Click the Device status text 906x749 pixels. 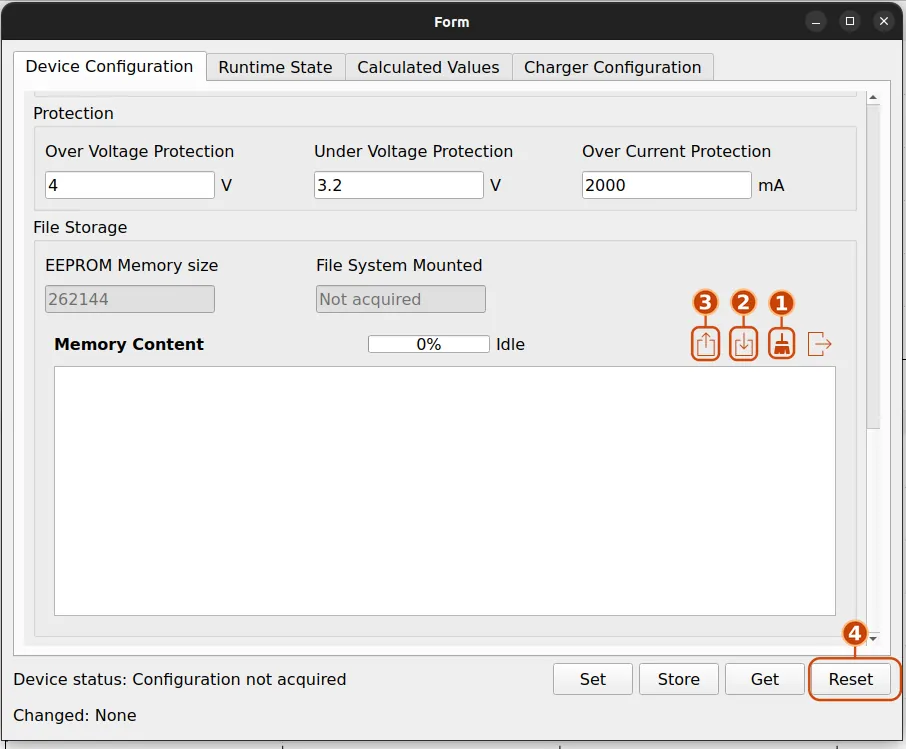pos(180,679)
